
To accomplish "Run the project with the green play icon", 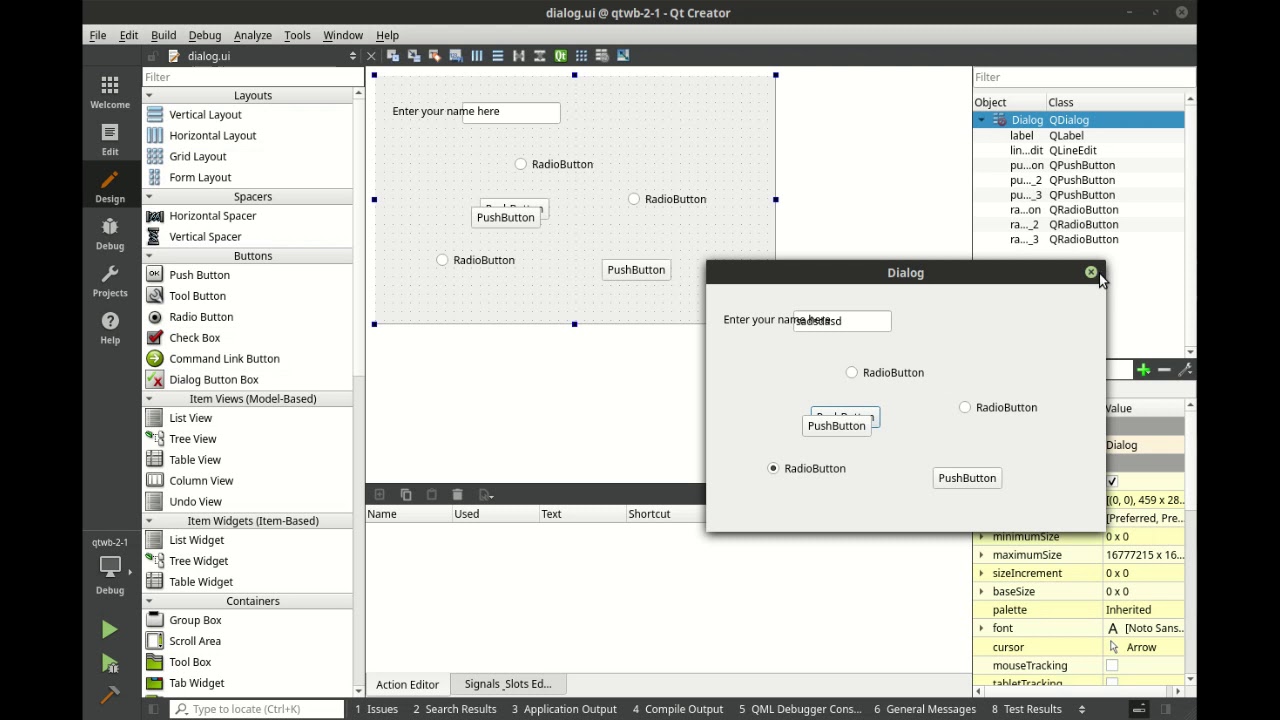I will pyautogui.click(x=109, y=629).
